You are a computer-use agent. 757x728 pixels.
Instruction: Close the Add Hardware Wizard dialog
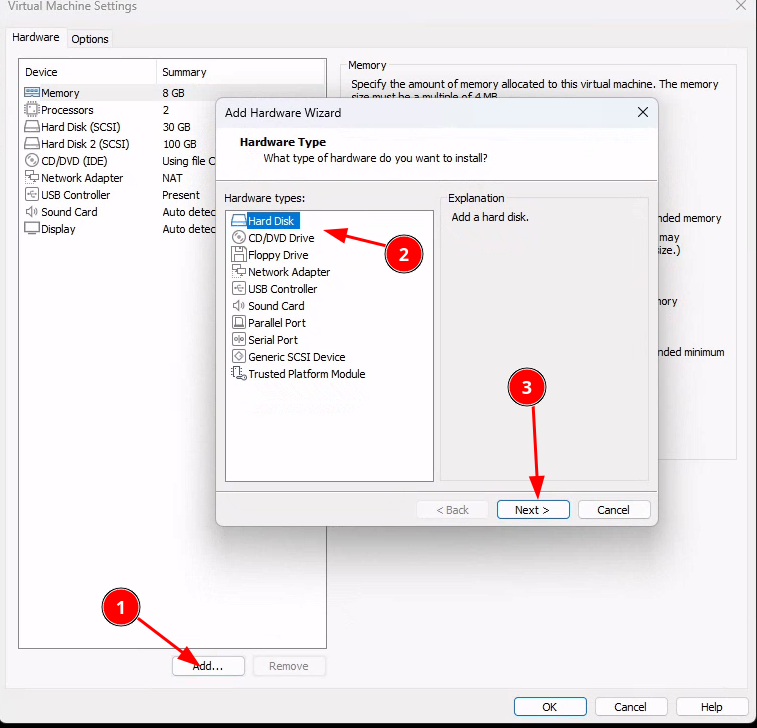pos(643,113)
